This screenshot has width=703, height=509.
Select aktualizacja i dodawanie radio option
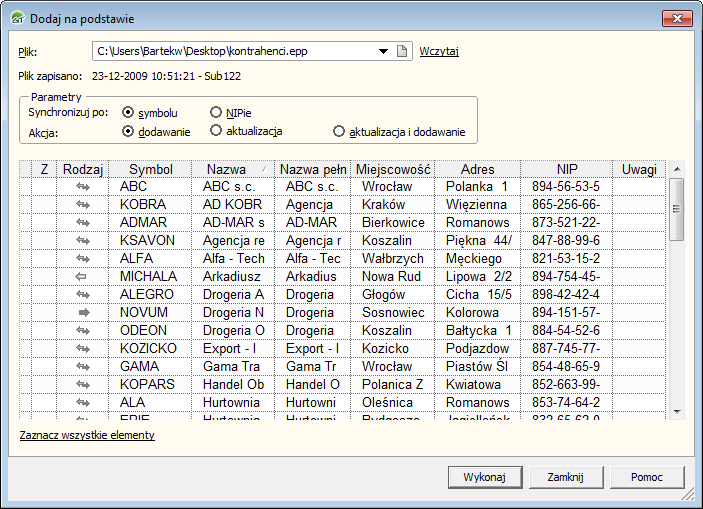pyautogui.click(x=340, y=131)
